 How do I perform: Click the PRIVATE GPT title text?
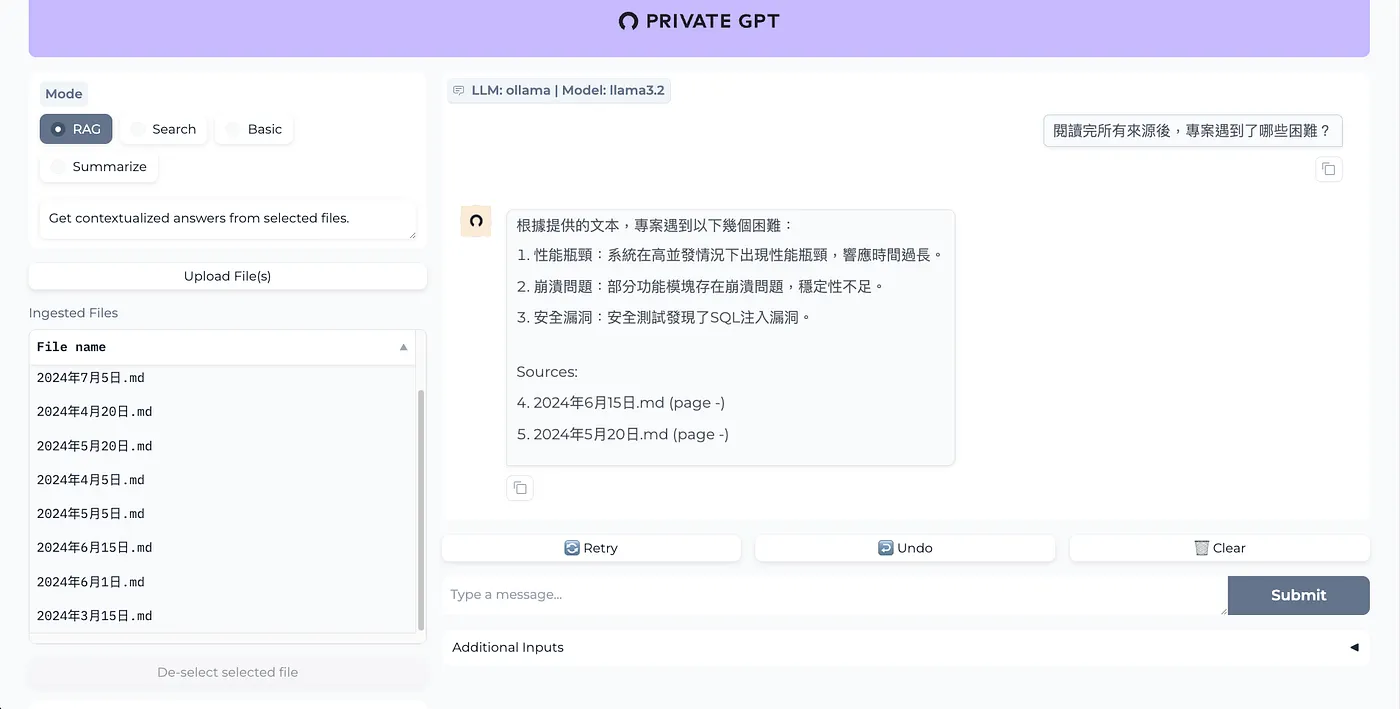713,21
